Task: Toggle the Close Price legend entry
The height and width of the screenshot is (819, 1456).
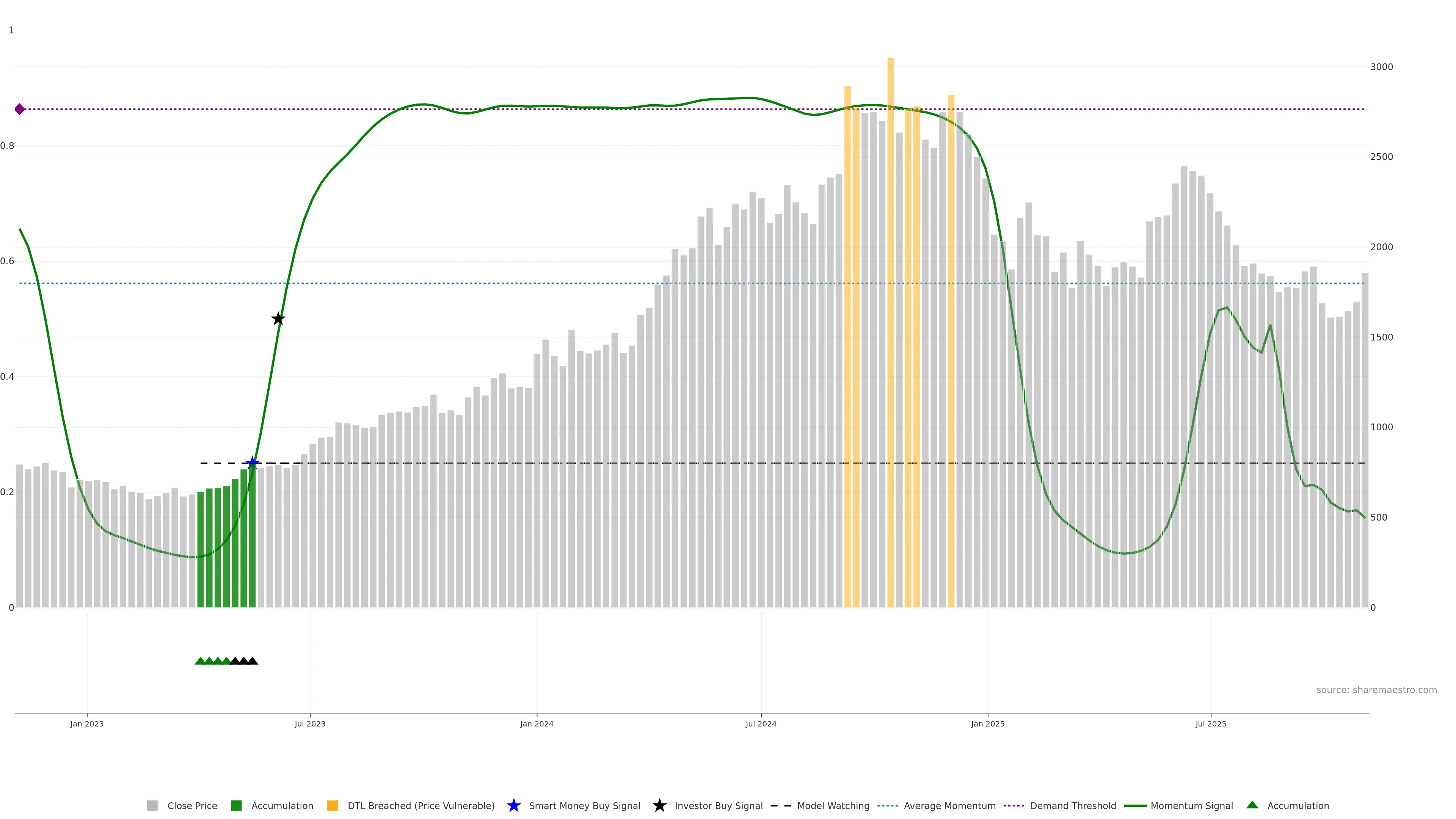Action: [x=191, y=805]
